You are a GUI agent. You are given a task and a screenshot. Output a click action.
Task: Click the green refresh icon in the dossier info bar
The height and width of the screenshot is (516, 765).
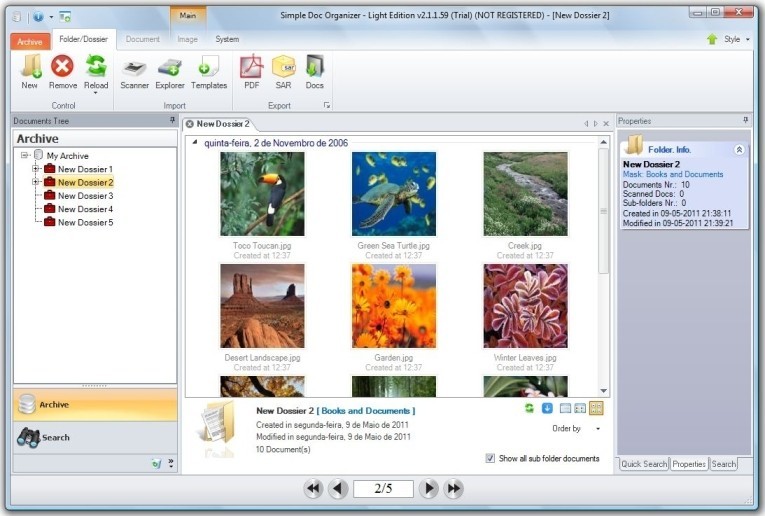[x=529, y=408]
